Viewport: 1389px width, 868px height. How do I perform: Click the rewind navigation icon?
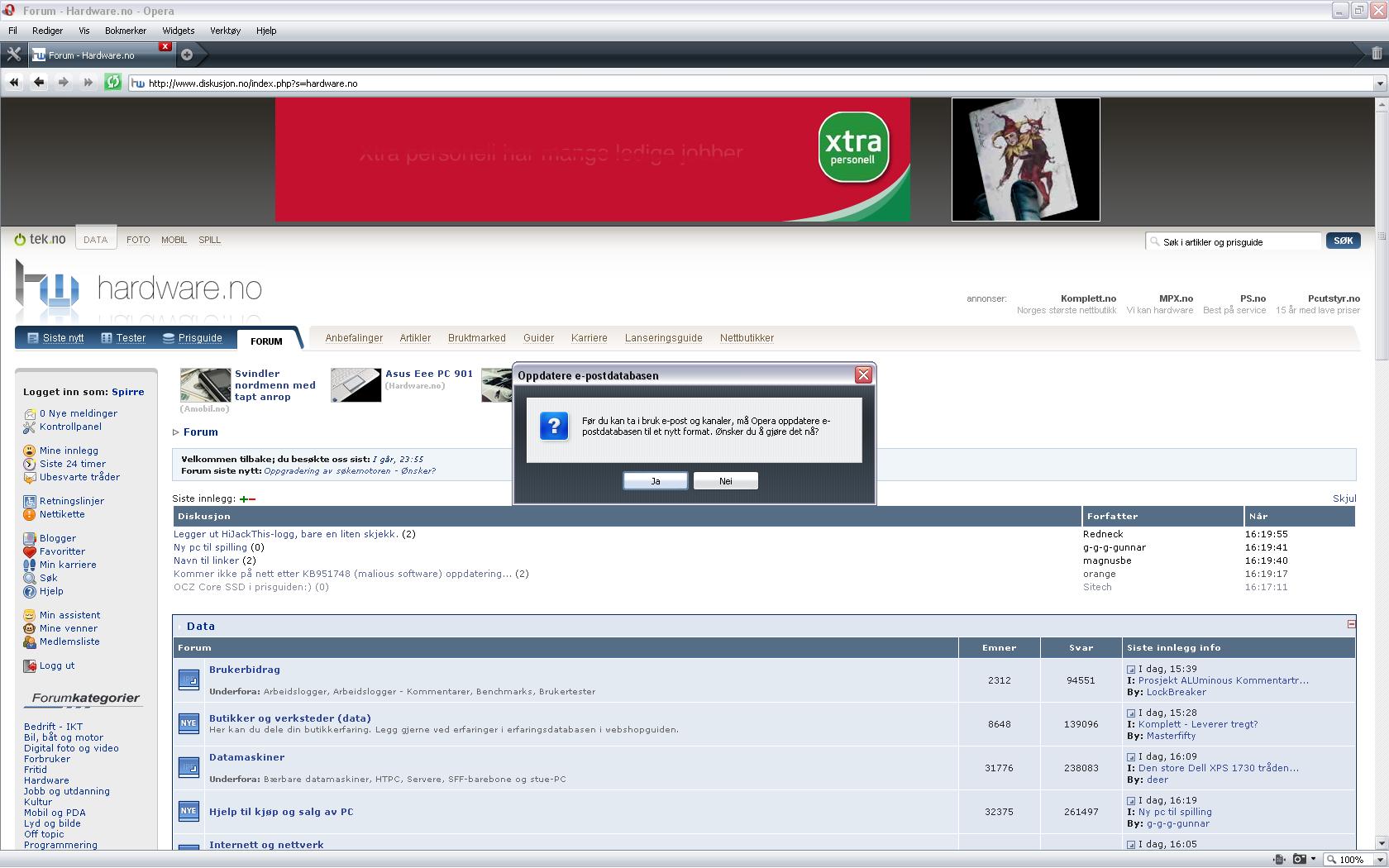coord(14,82)
